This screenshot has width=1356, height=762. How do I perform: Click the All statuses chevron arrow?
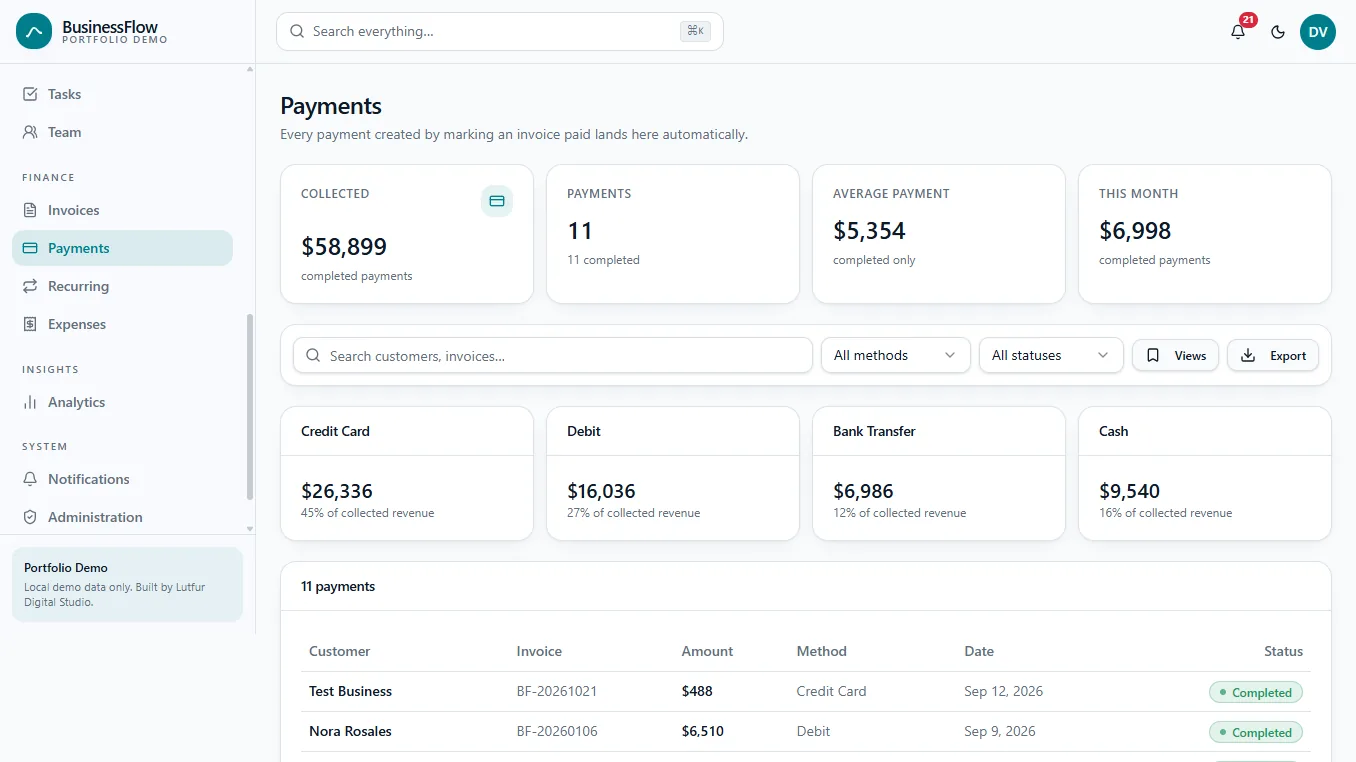[1103, 355]
